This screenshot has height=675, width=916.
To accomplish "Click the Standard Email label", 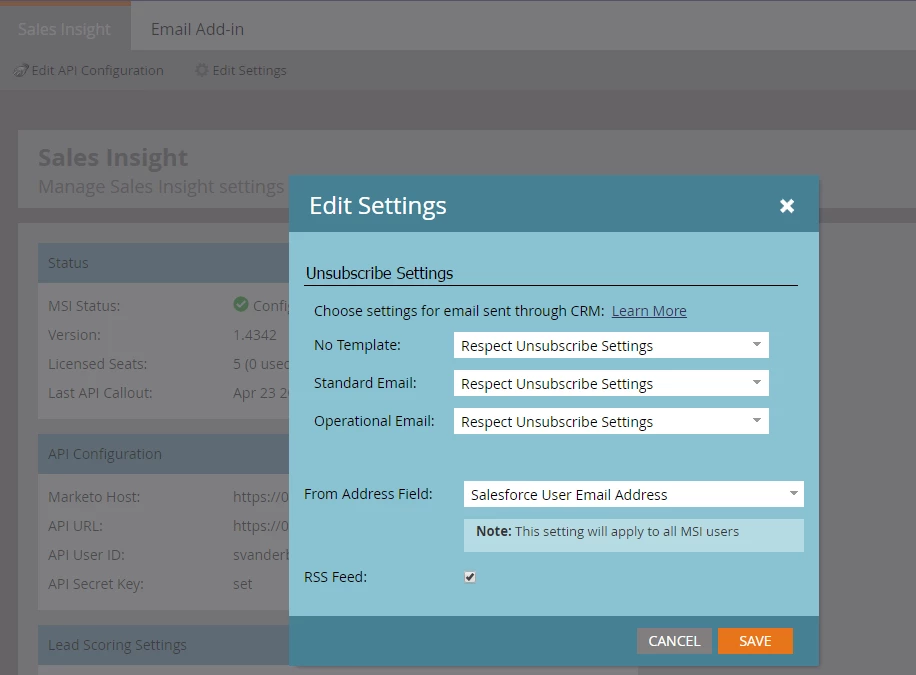I will (365, 383).
